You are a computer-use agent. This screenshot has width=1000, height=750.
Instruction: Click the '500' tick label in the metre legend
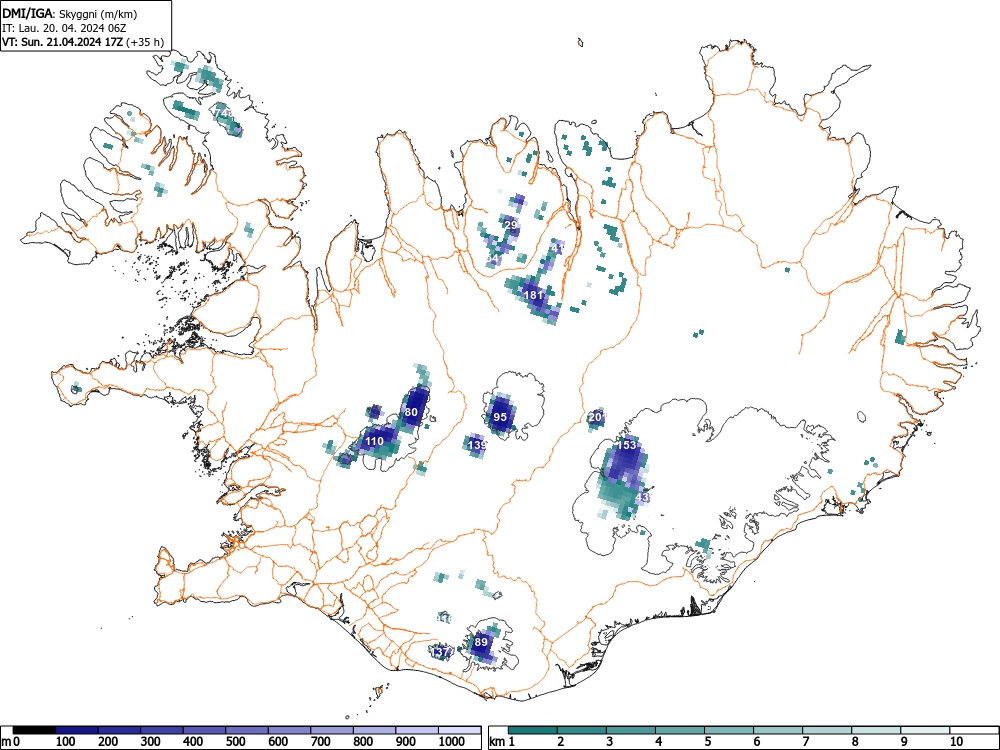[x=236, y=742]
